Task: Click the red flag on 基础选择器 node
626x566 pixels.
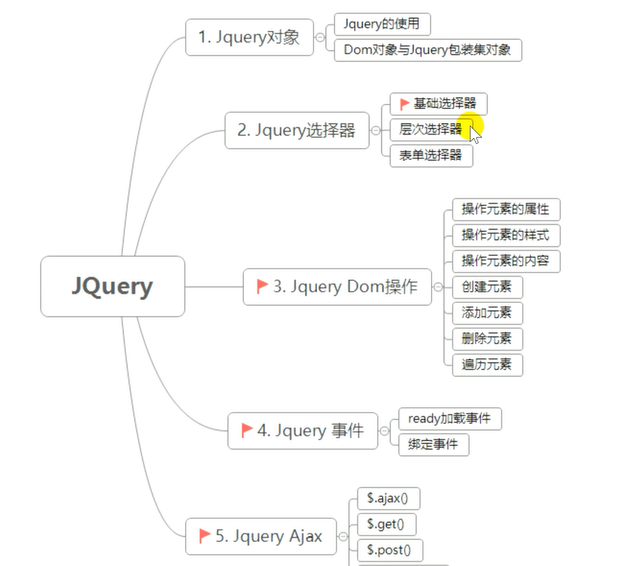Action: click(404, 104)
